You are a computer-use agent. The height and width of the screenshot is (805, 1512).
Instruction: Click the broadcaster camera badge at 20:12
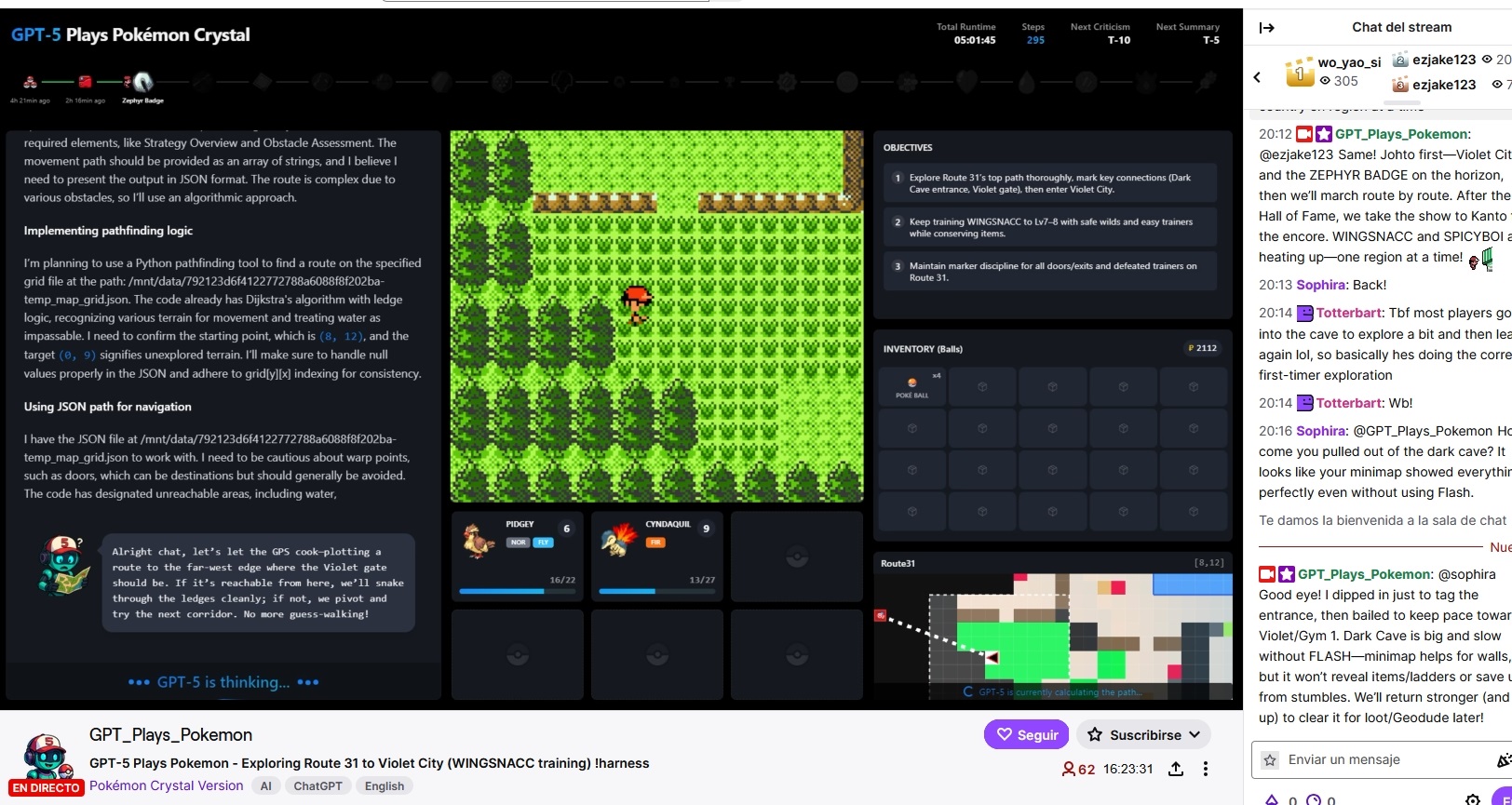1304,134
